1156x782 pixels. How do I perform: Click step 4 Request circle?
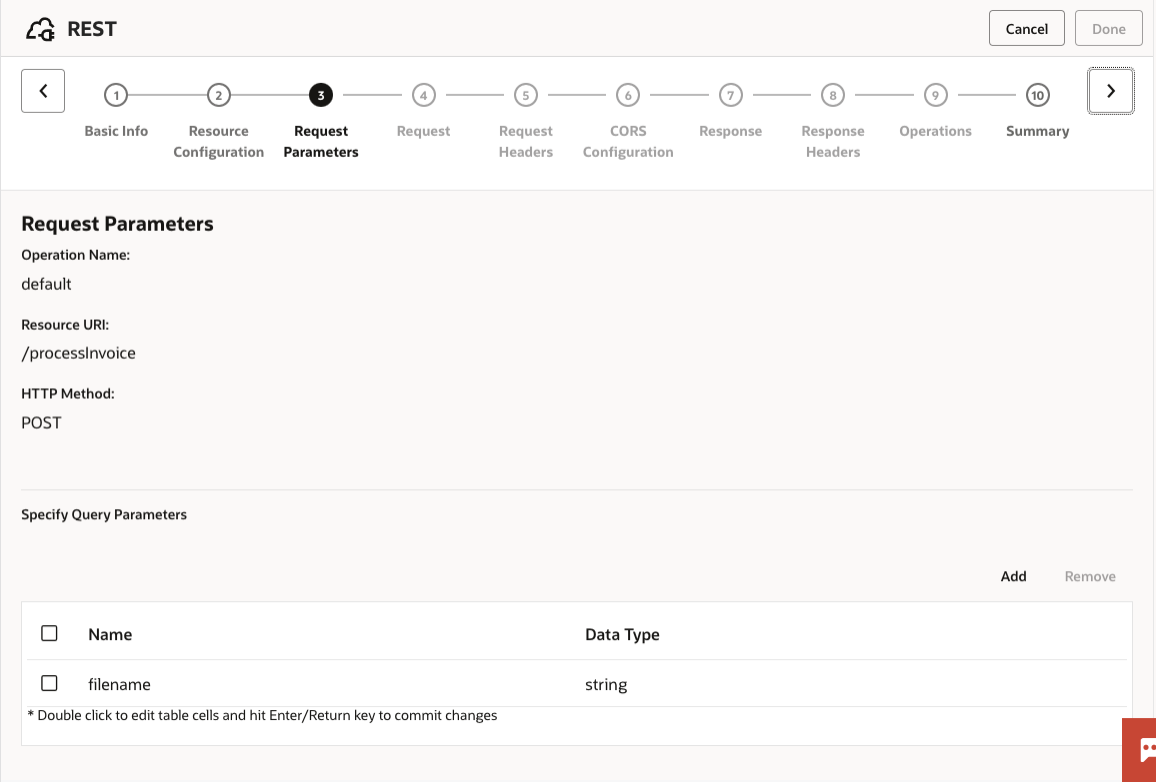click(x=423, y=96)
